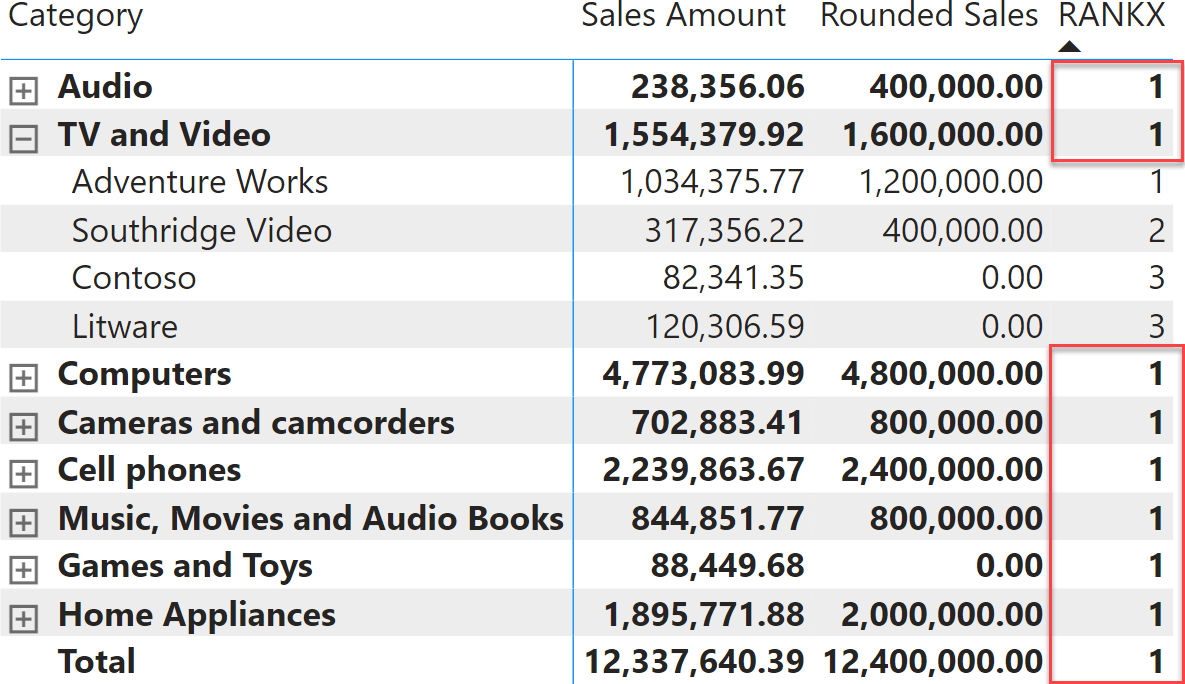1185x684 pixels.
Task: Expand the Cameras and camcorders row
Action: coord(23,426)
